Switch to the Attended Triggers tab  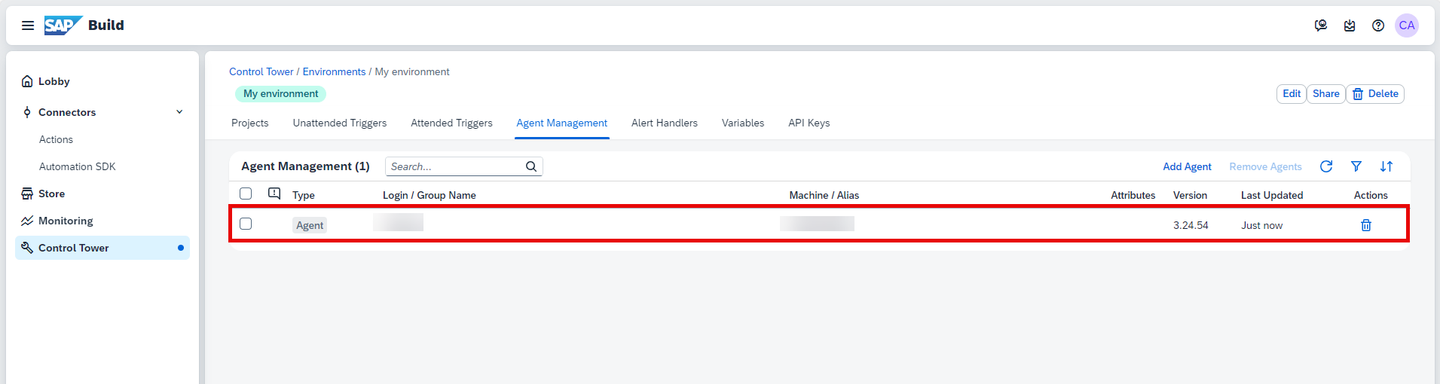[452, 123]
